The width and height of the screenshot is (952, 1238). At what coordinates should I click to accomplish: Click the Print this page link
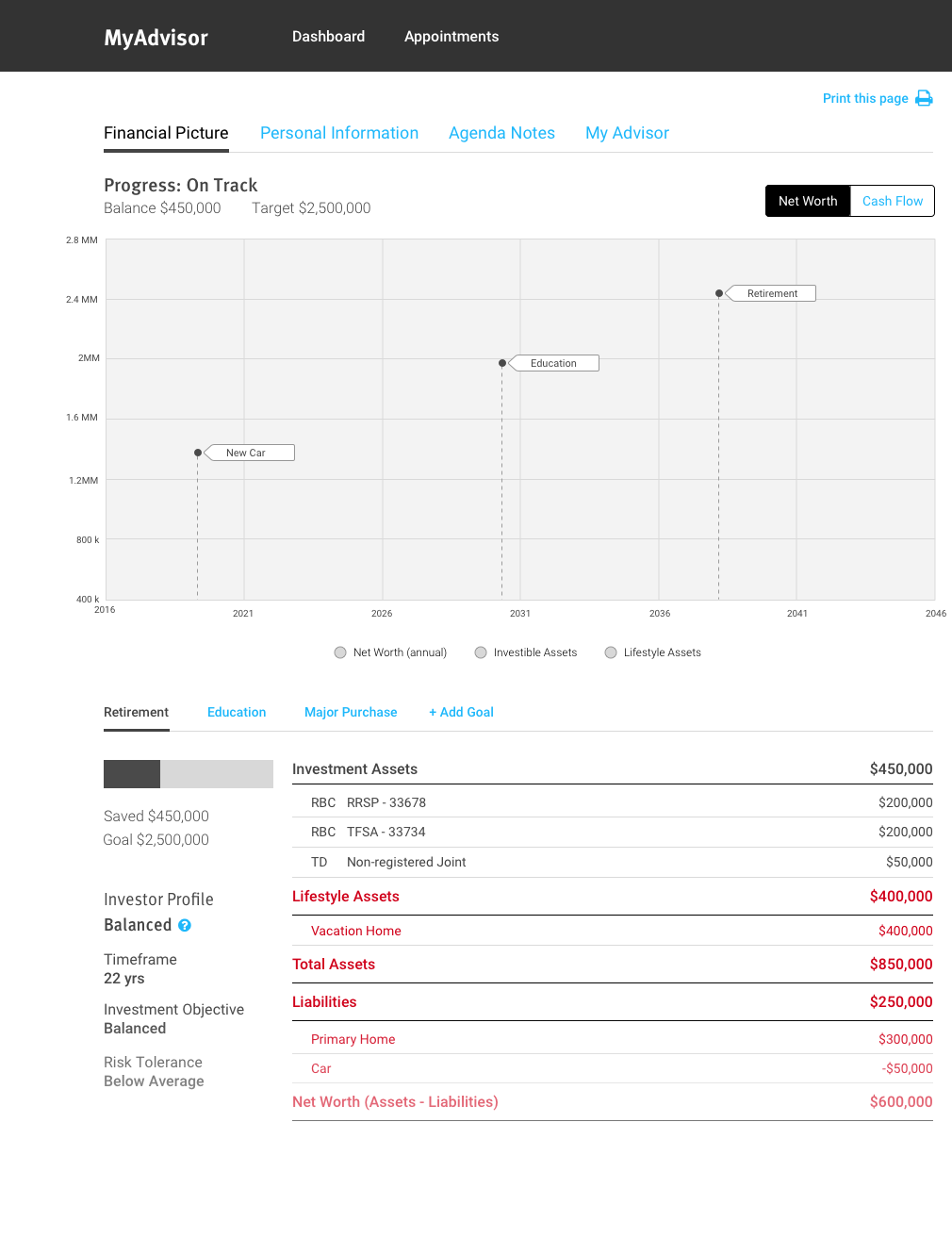point(865,98)
